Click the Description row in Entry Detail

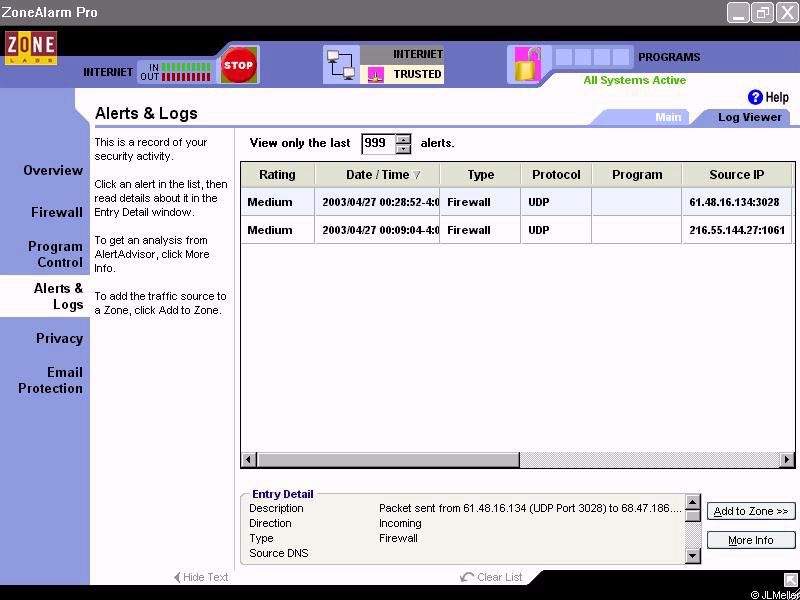click(465, 508)
